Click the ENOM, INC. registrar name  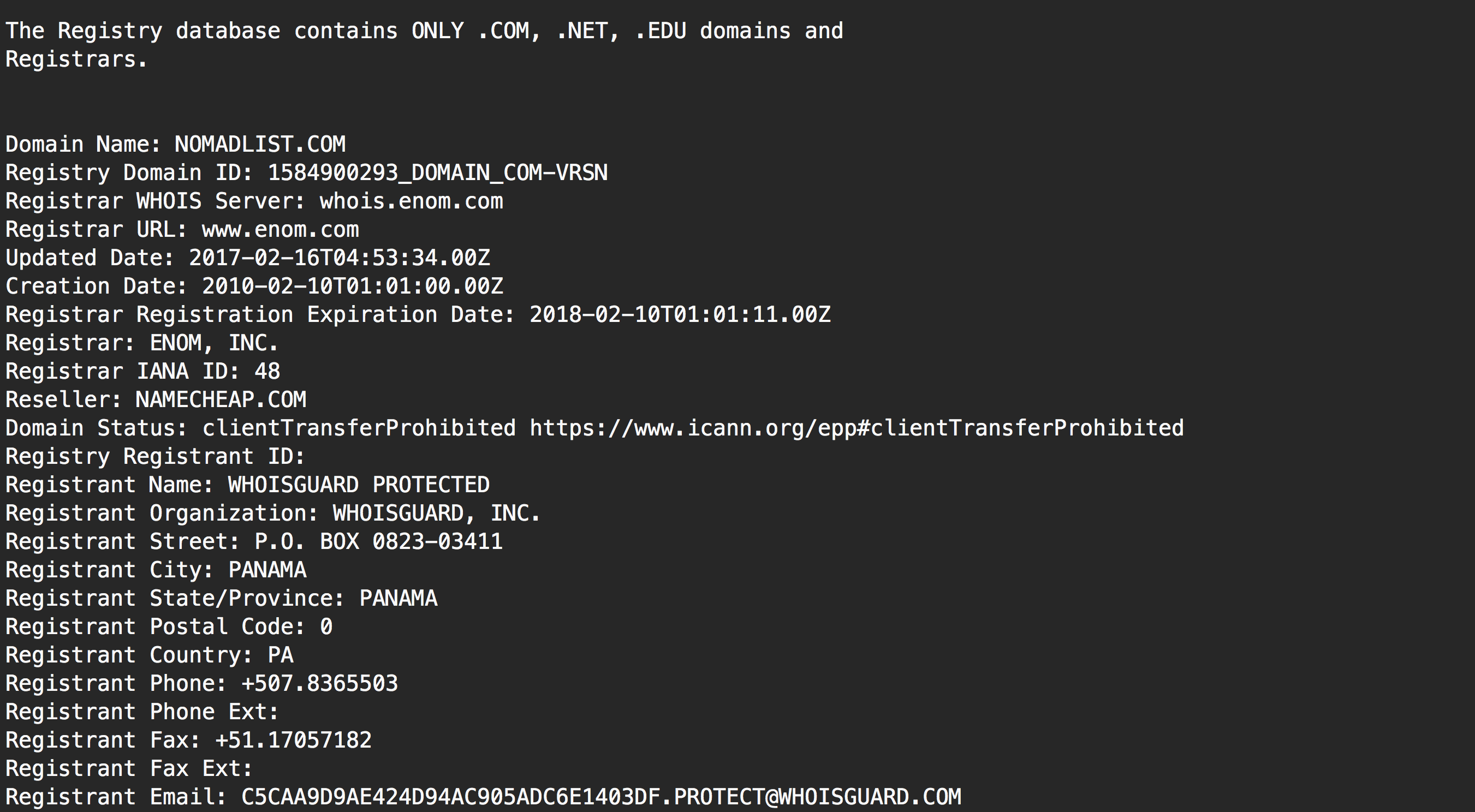[213, 343]
